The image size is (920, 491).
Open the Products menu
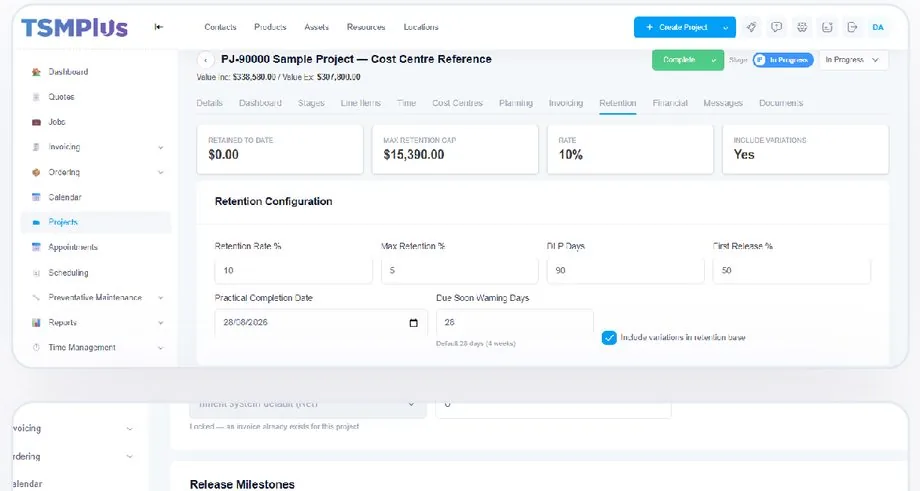[x=270, y=27]
